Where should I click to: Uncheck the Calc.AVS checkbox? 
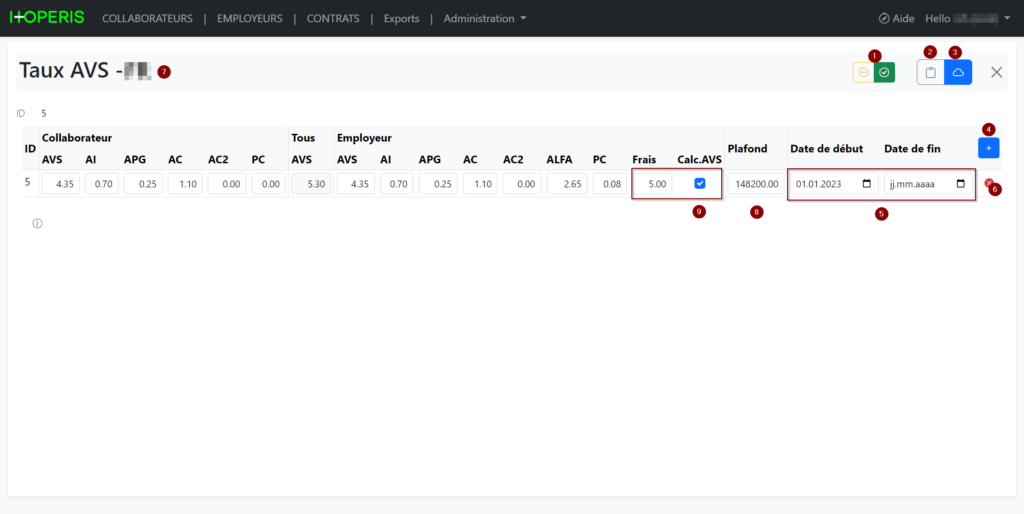point(700,183)
